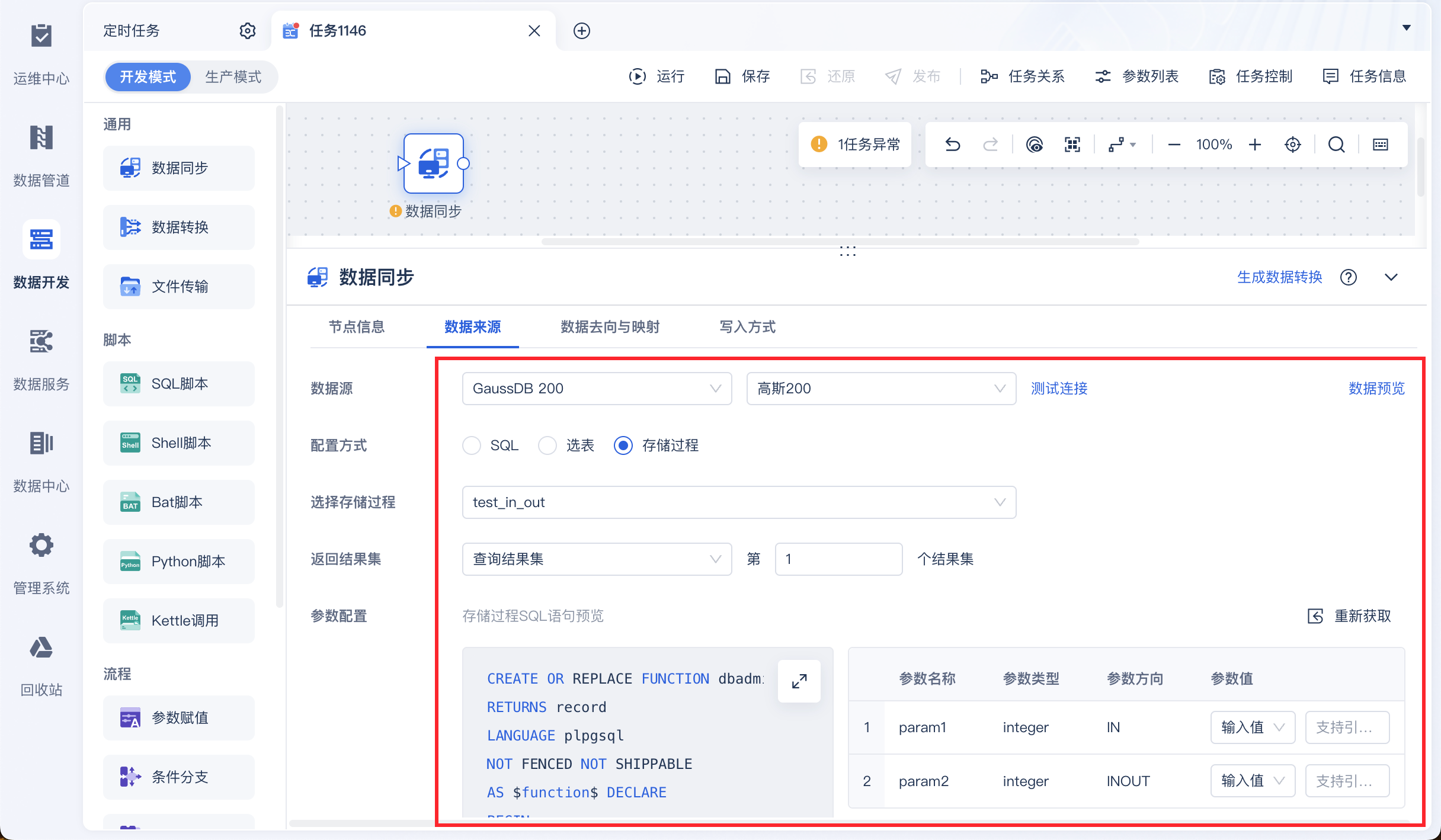Screen dimensions: 1441x840
Task: Click the locate/center crosshair icon
Action: coord(1292,145)
